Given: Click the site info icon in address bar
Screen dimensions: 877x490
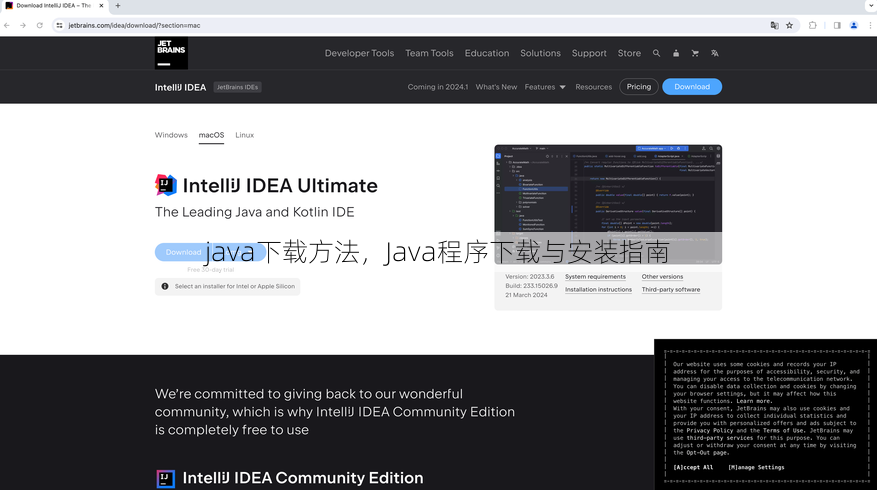Looking at the screenshot, I should tap(59, 25).
